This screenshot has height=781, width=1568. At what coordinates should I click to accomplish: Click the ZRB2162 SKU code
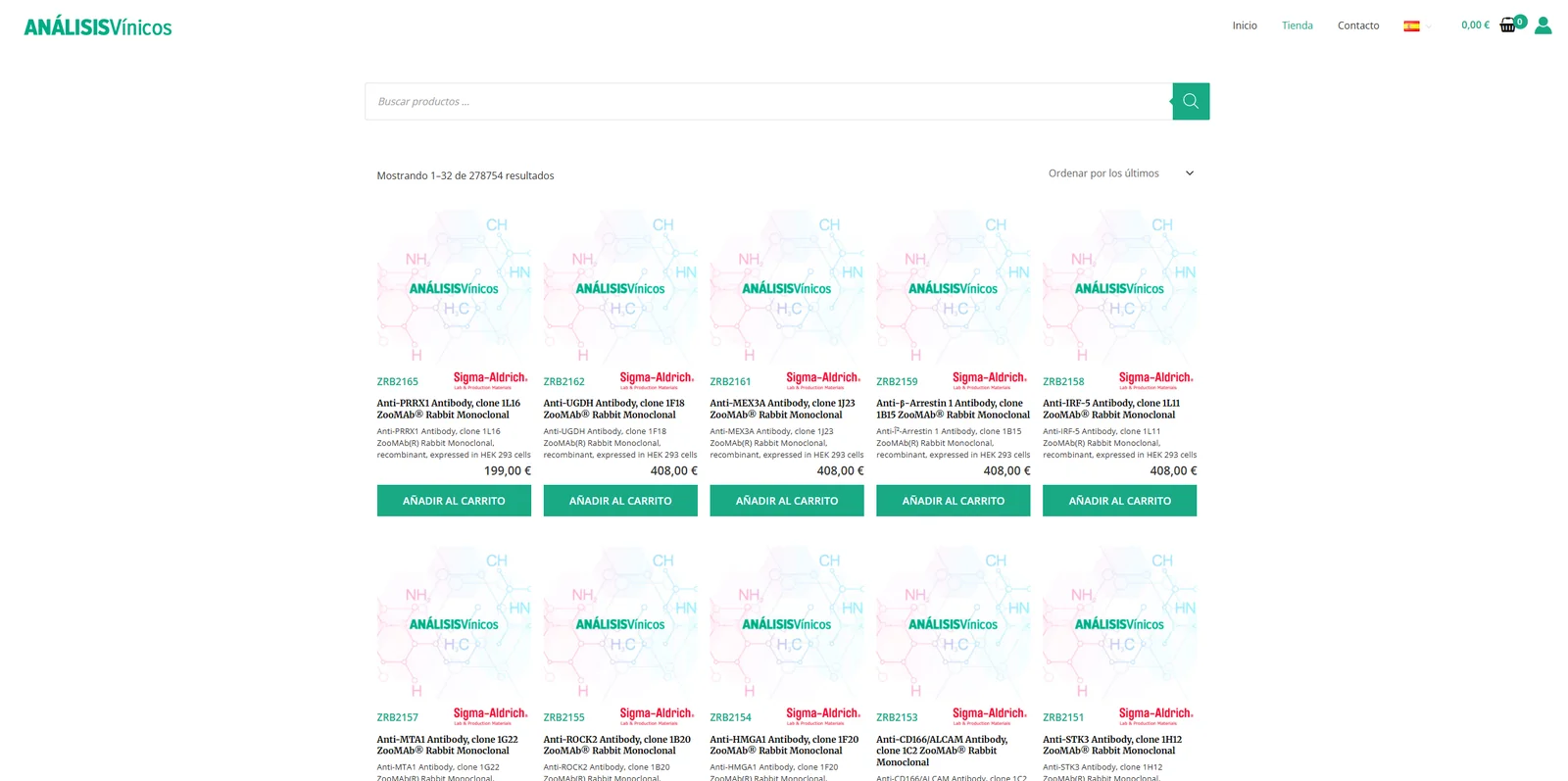coord(564,382)
